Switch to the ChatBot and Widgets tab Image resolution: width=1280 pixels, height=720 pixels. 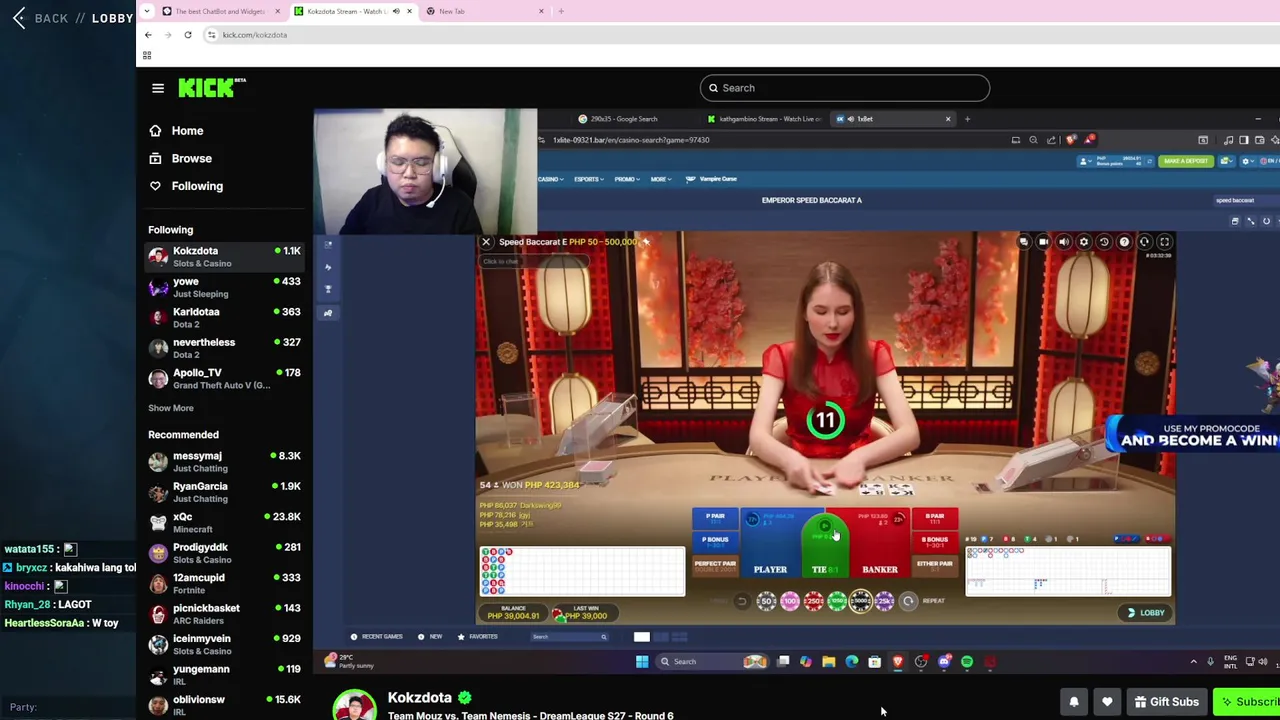tap(220, 11)
